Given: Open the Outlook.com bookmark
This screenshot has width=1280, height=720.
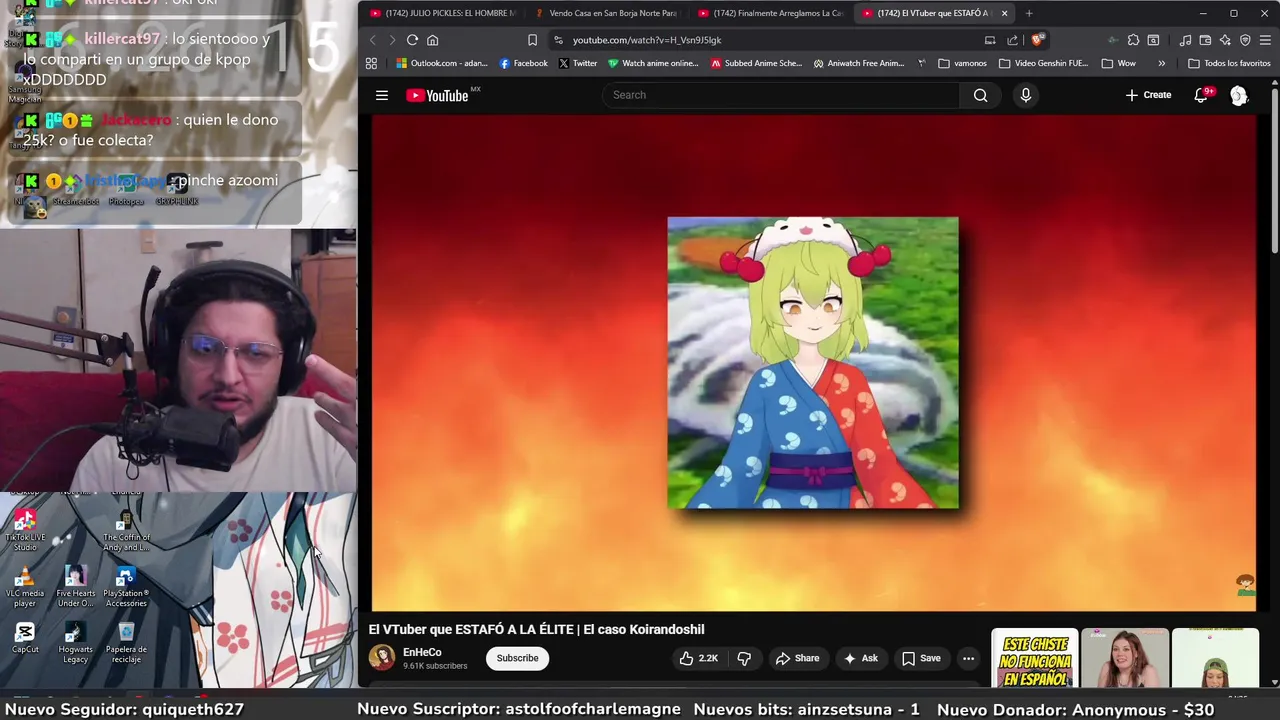Looking at the screenshot, I should click(441, 63).
